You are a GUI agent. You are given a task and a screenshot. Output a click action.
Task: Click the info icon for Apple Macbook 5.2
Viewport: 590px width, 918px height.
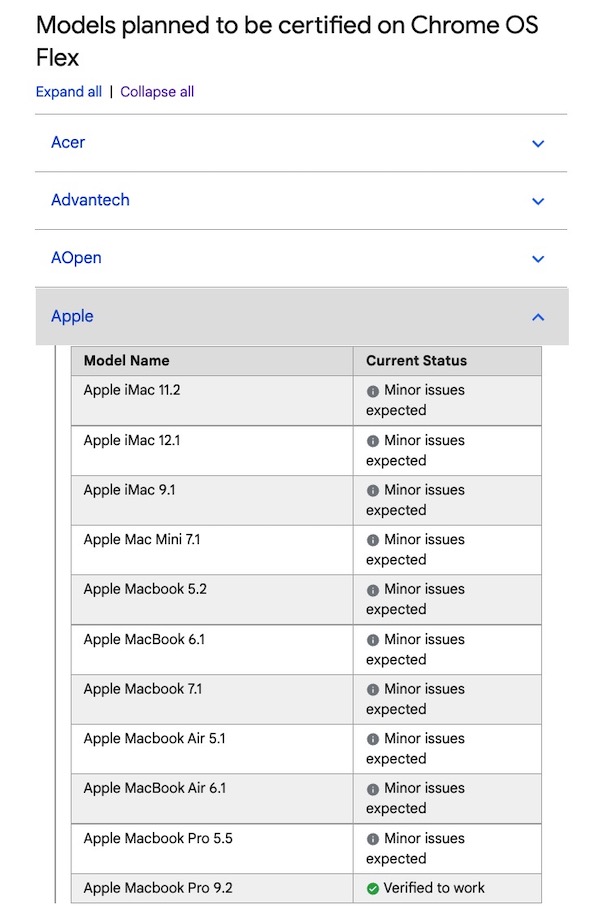(372, 589)
